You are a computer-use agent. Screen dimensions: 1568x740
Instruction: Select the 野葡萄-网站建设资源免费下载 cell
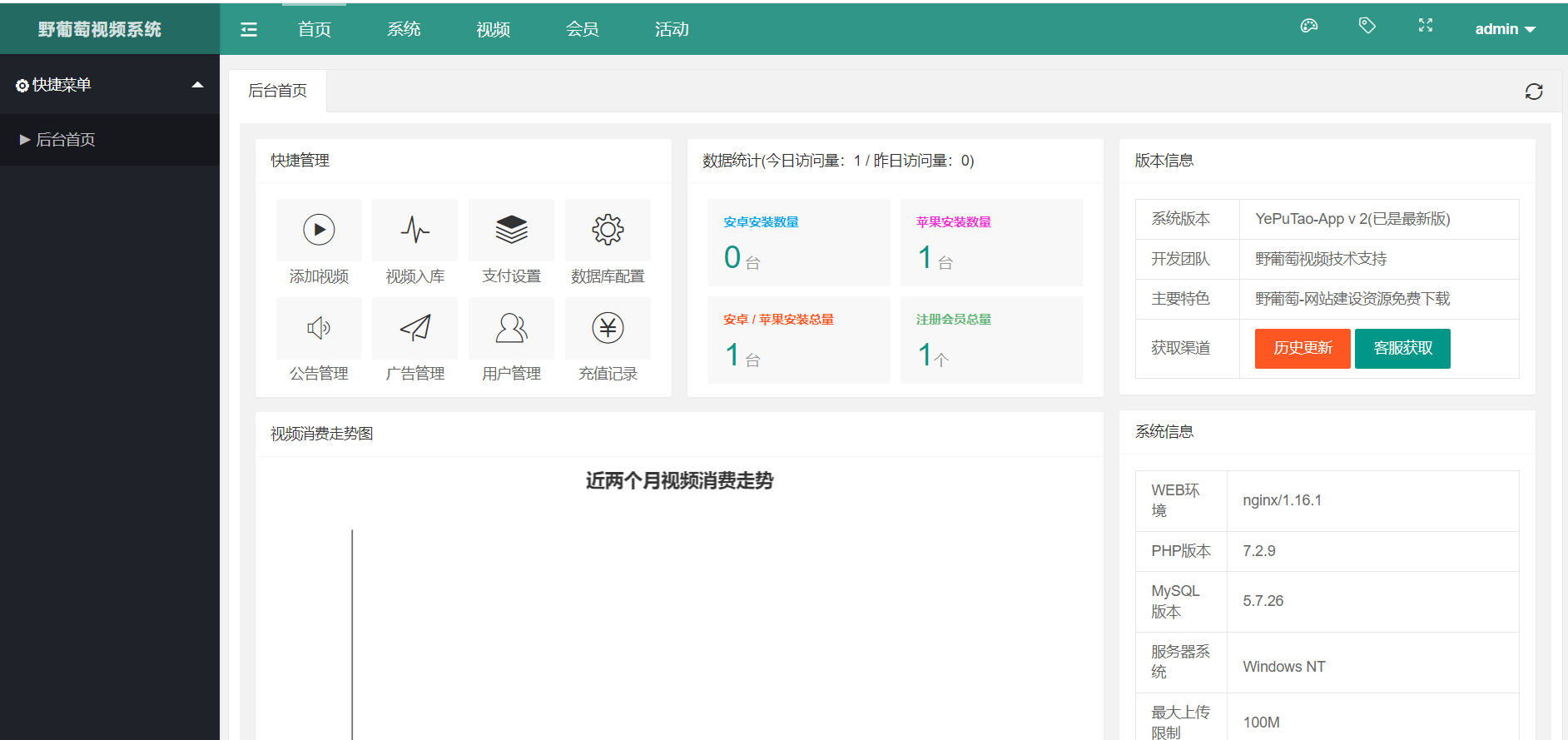(1379, 299)
